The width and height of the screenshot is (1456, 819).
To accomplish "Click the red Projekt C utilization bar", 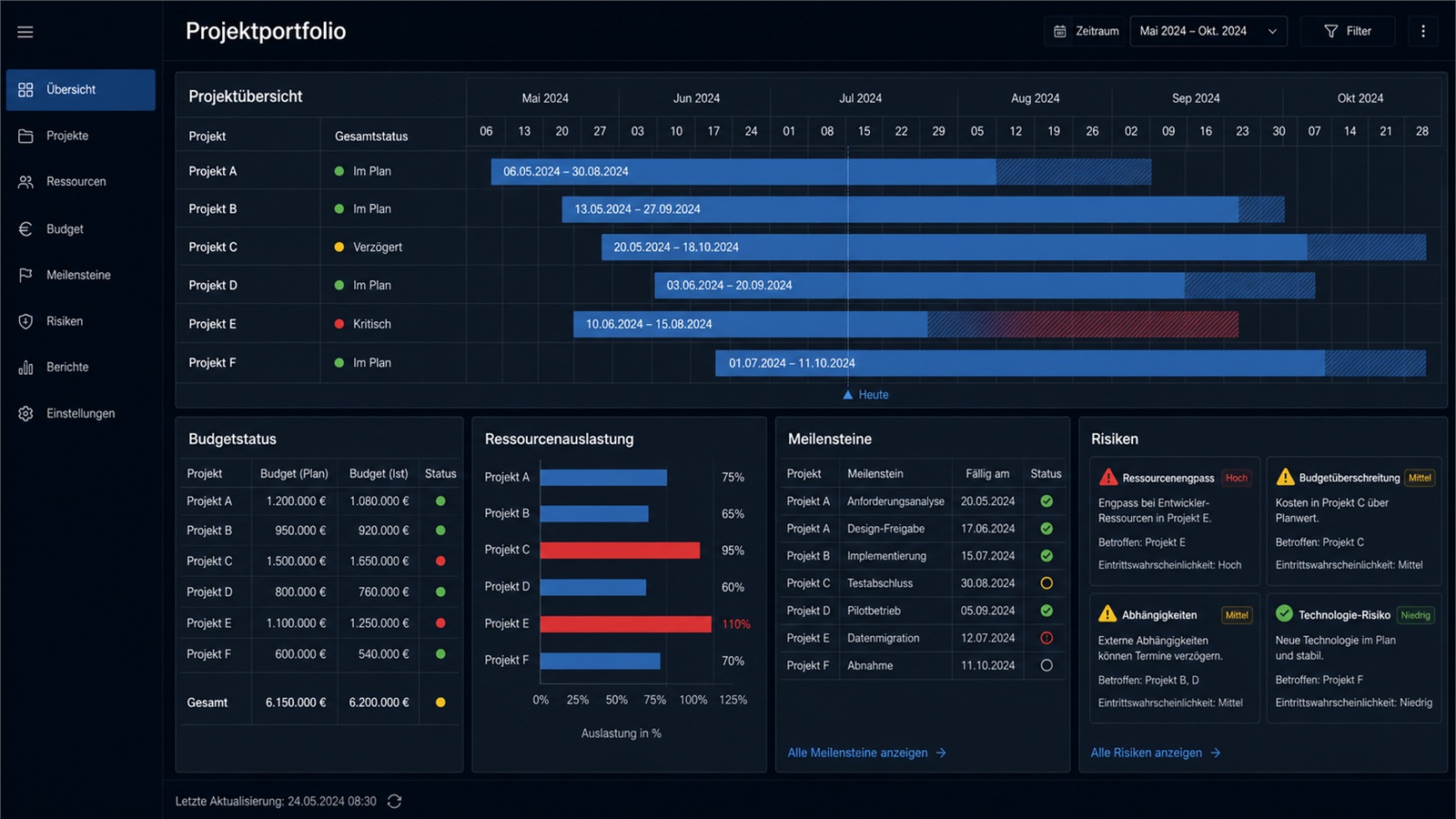I will 620,551.
